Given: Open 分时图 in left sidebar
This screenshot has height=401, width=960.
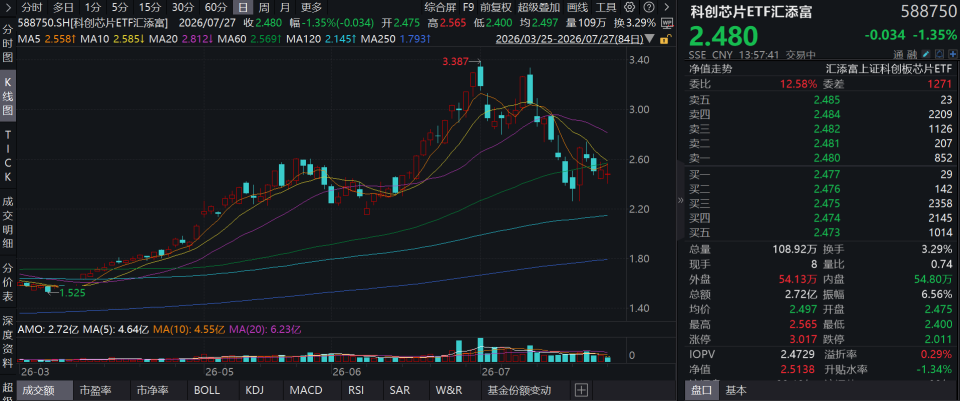Looking at the screenshot, I should tap(7, 45).
